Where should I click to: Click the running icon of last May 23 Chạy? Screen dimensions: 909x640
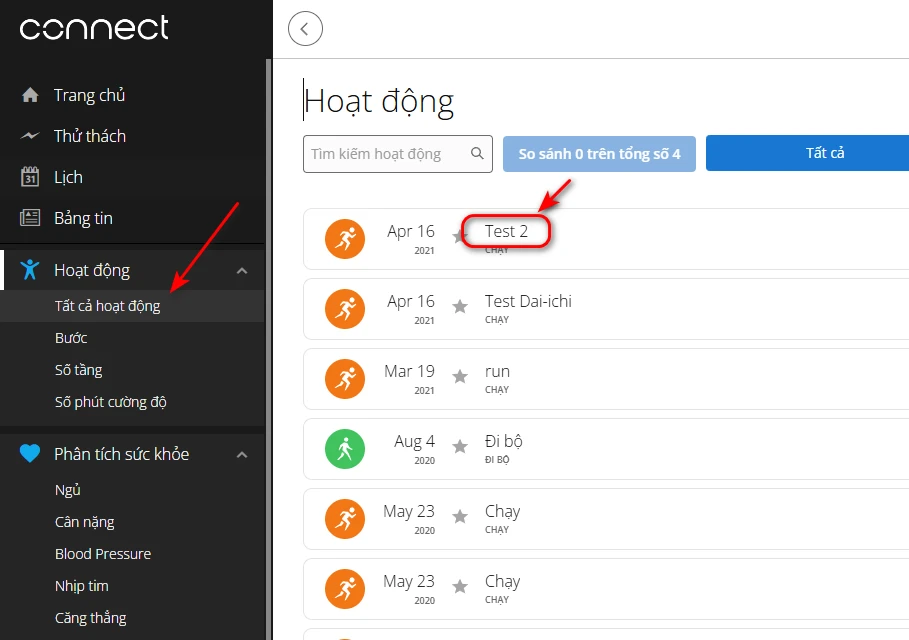[345, 589]
